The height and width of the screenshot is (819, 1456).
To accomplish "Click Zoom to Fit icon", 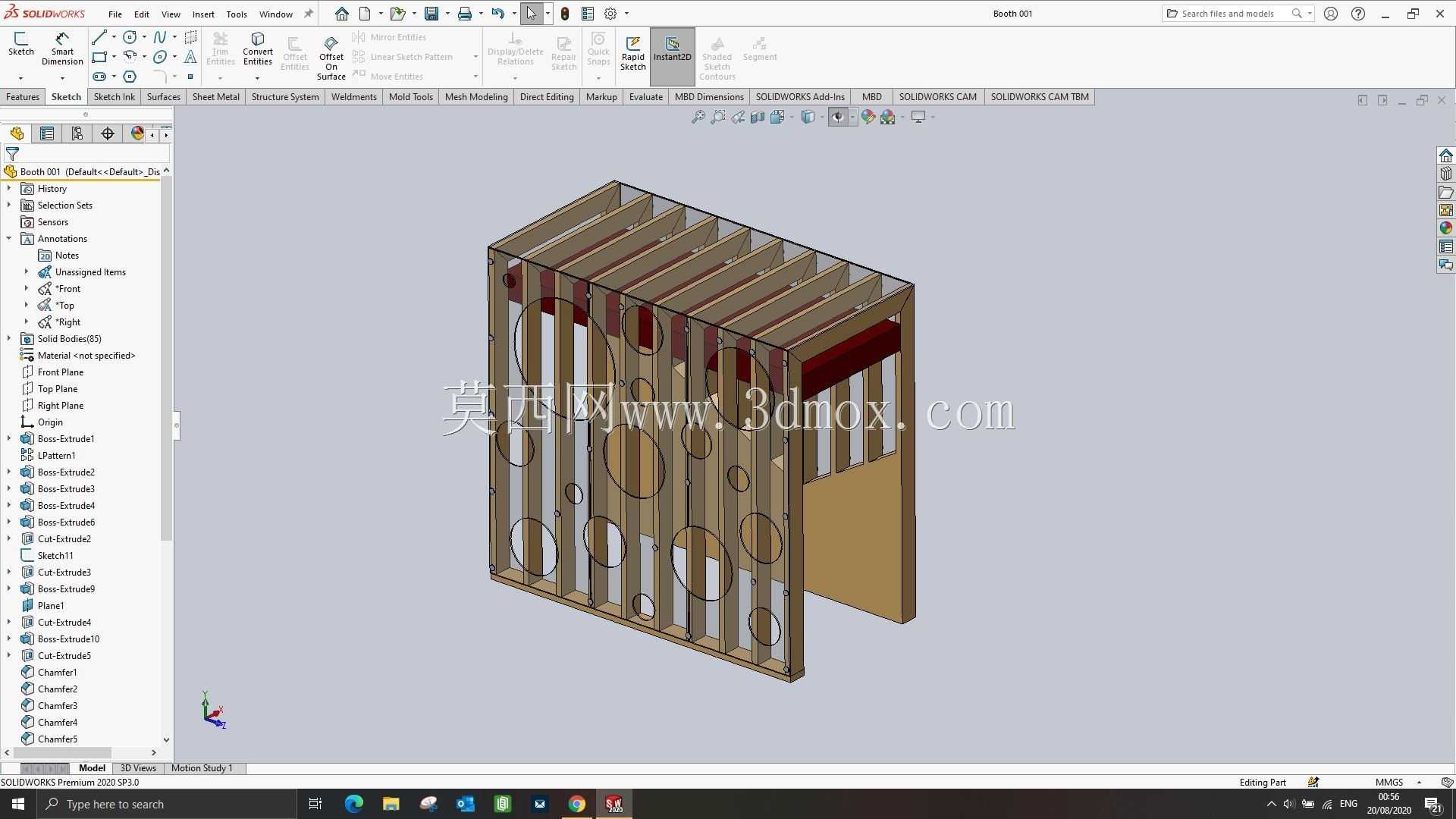I will [698, 117].
